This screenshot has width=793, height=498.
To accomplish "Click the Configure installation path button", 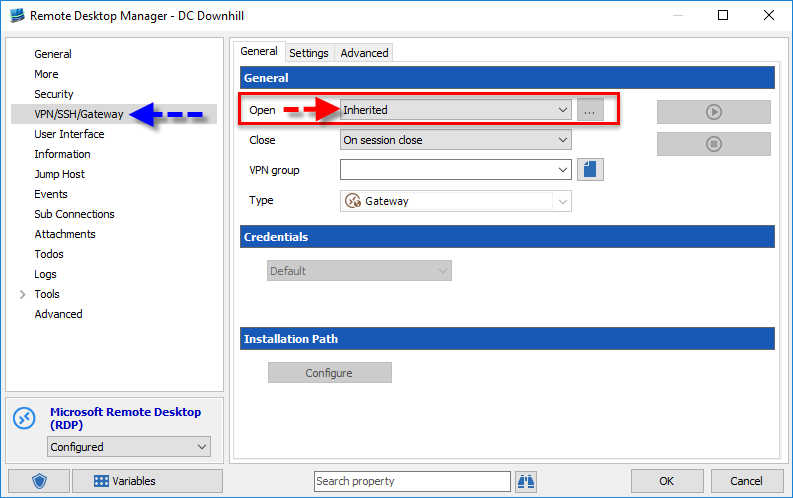I will click(330, 373).
